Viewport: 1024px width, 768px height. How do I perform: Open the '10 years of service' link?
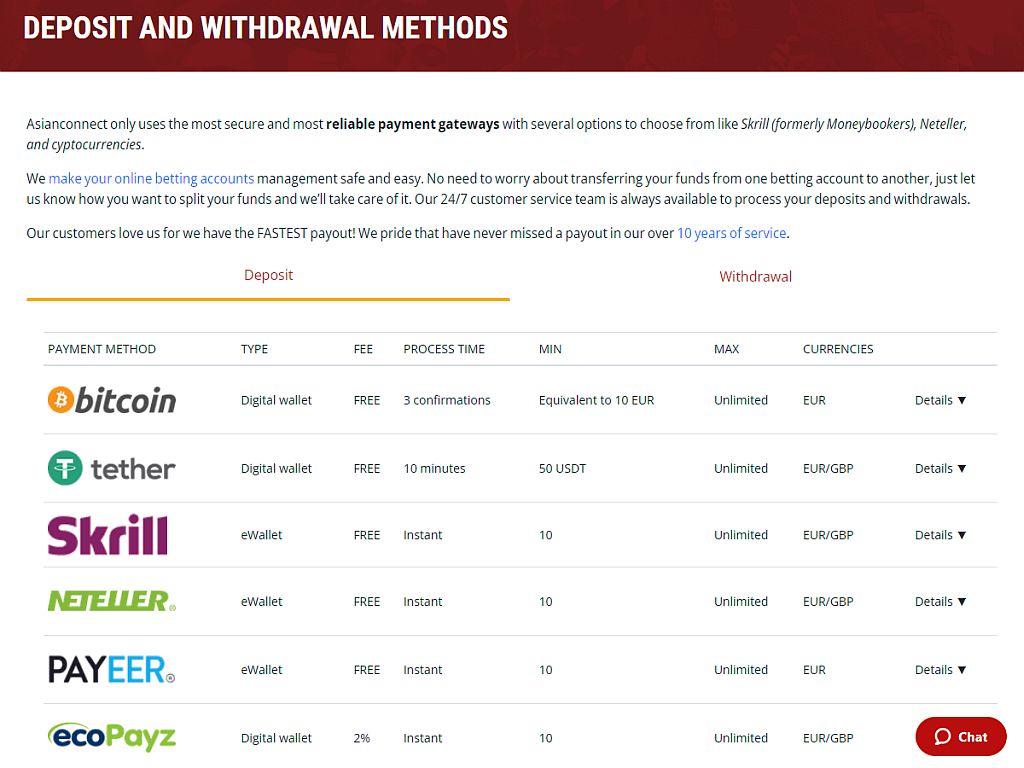coord(731,233)
